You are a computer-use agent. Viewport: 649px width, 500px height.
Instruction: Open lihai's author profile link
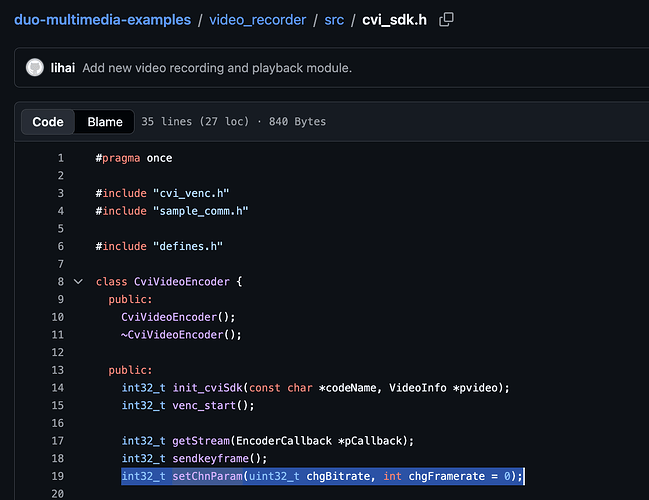(x=63, y=67)
